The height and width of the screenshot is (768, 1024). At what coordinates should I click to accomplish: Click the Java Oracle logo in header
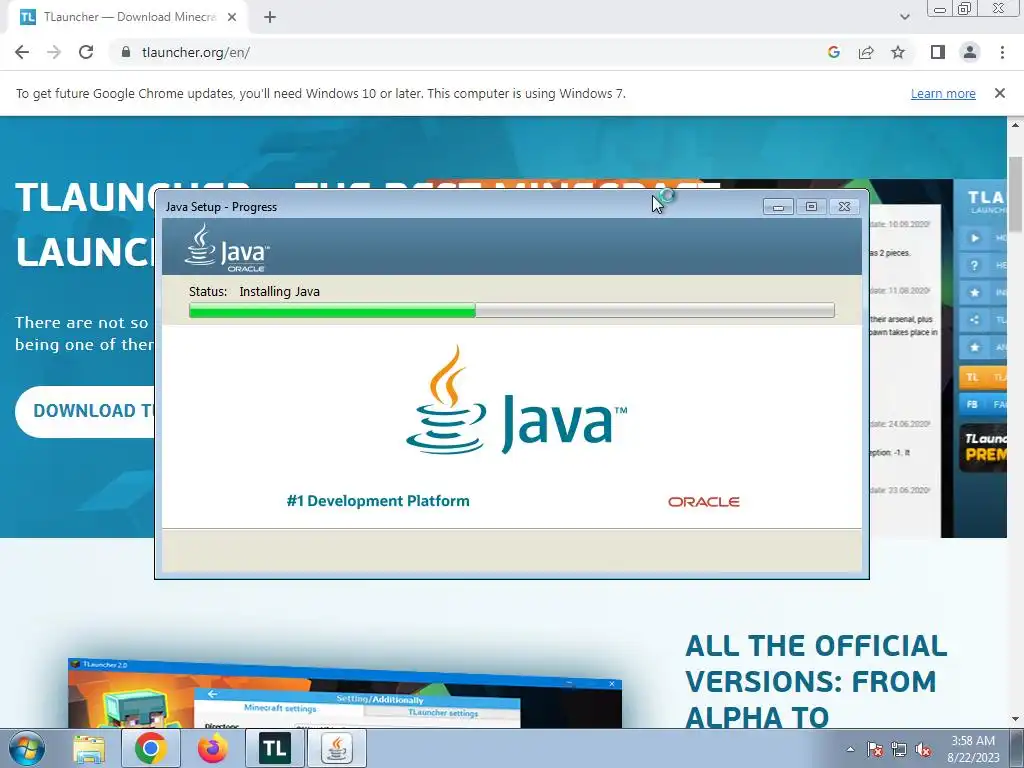[227, 248]
